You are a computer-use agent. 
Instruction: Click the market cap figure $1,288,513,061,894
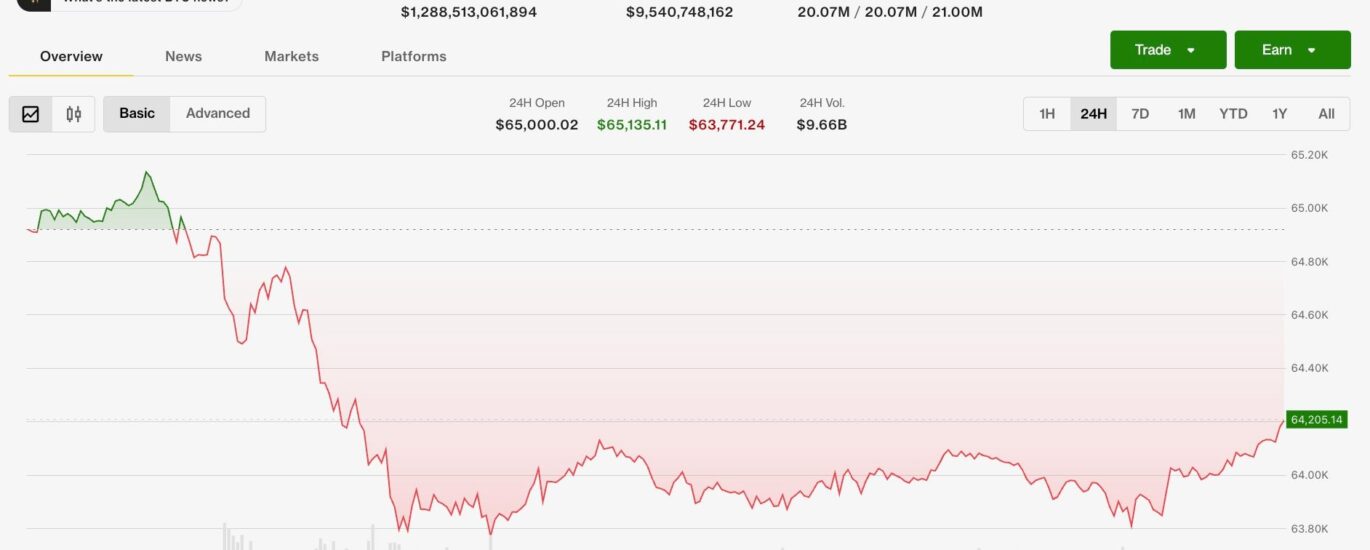(x=469, y=13)
